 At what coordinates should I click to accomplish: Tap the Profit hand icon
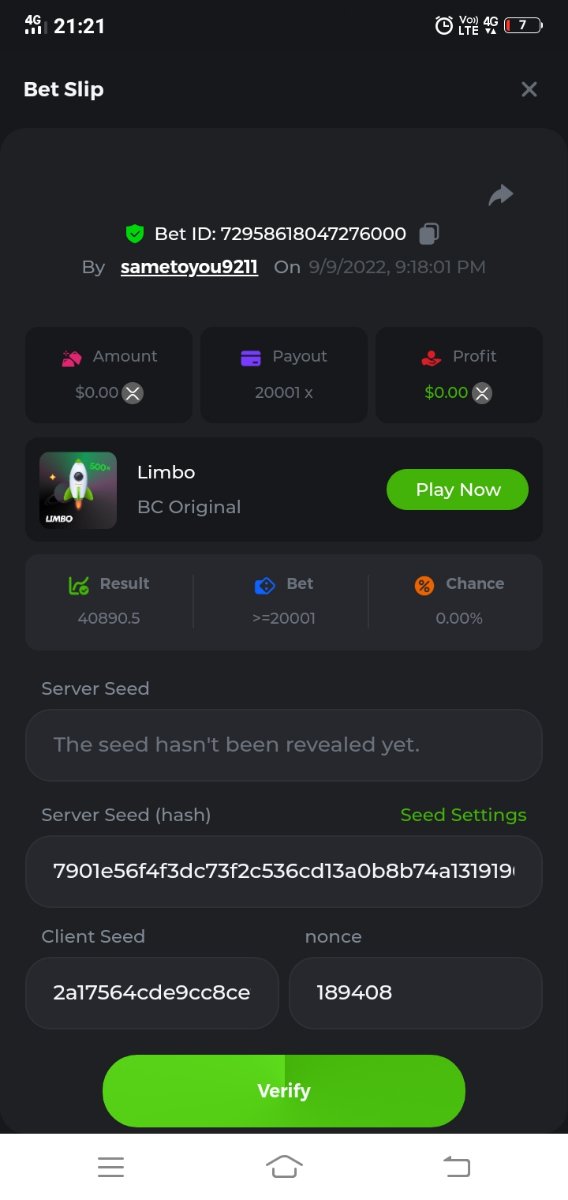click(431, 357)
